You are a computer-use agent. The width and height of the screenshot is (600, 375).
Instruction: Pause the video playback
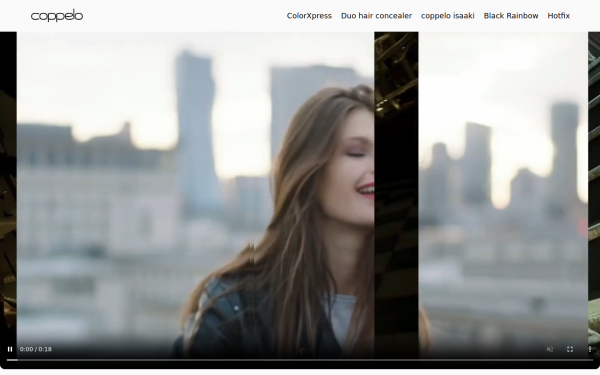10,349
